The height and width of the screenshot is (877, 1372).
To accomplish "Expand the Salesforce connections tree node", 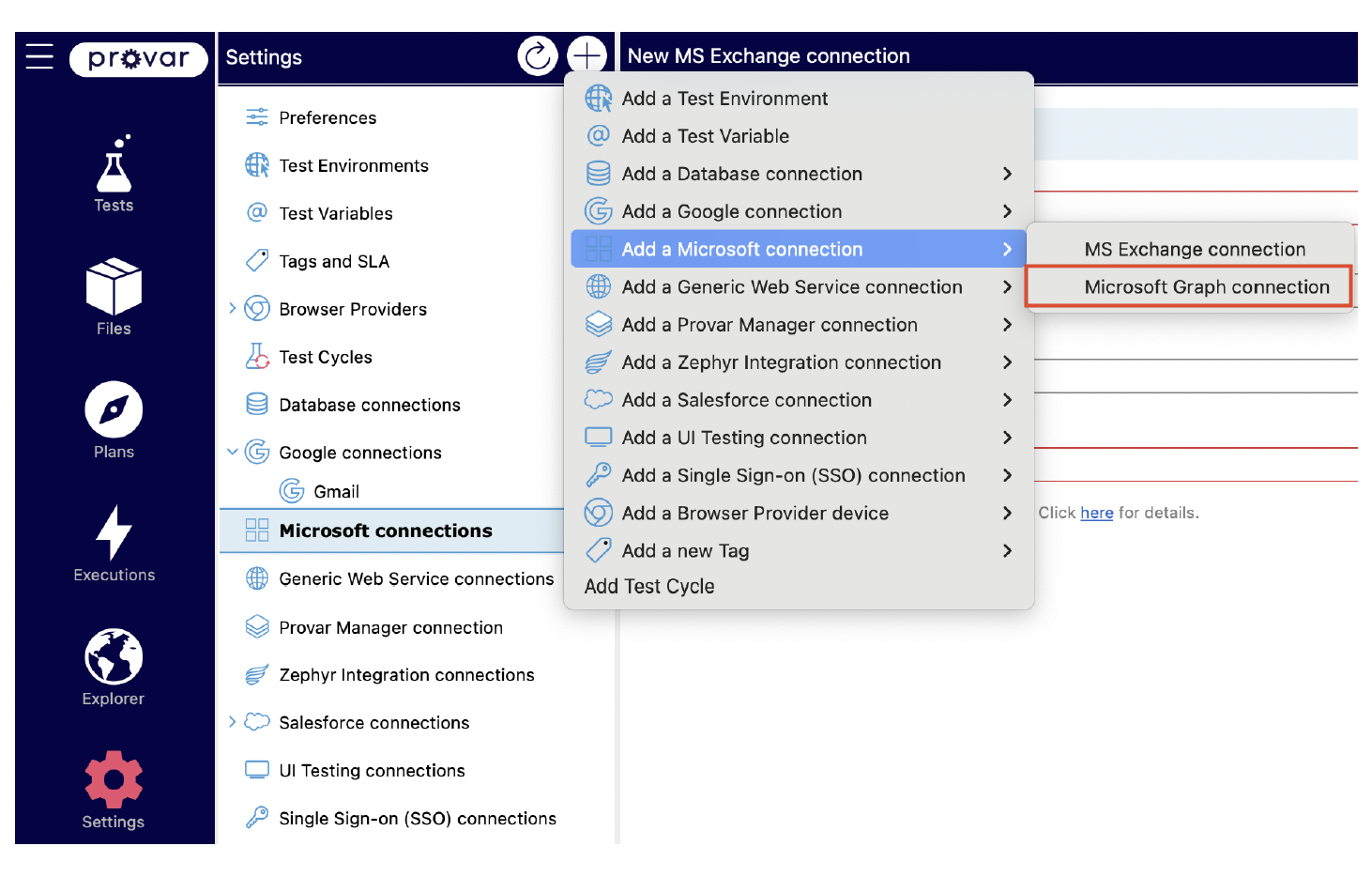I will tap(233, 721).
